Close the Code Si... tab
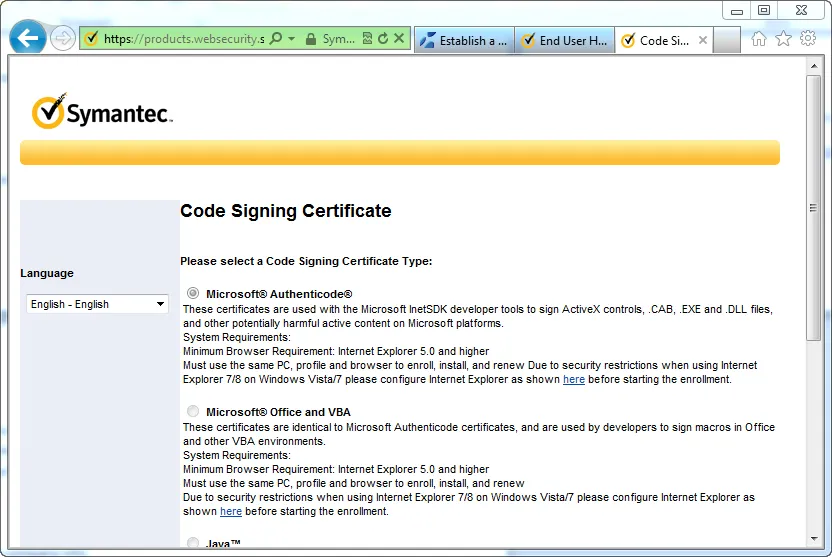 [x=703, y=40]
